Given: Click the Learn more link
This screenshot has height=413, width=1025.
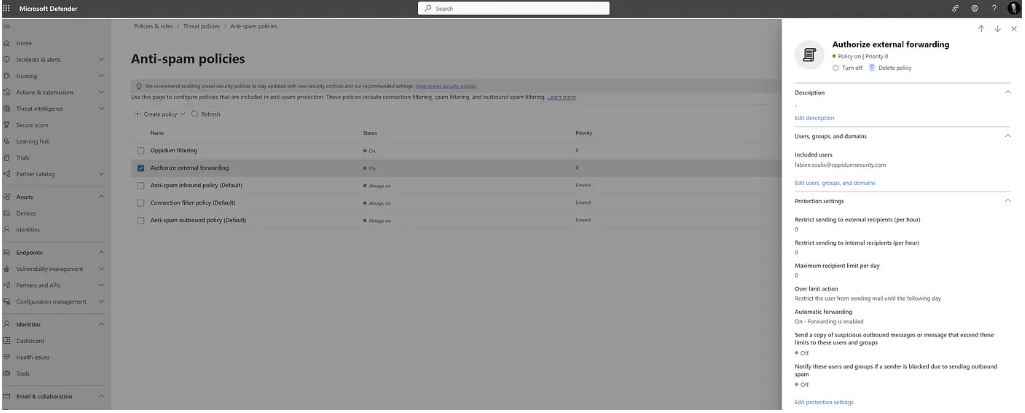Looking at the screenshot, I should coord(562,97).
